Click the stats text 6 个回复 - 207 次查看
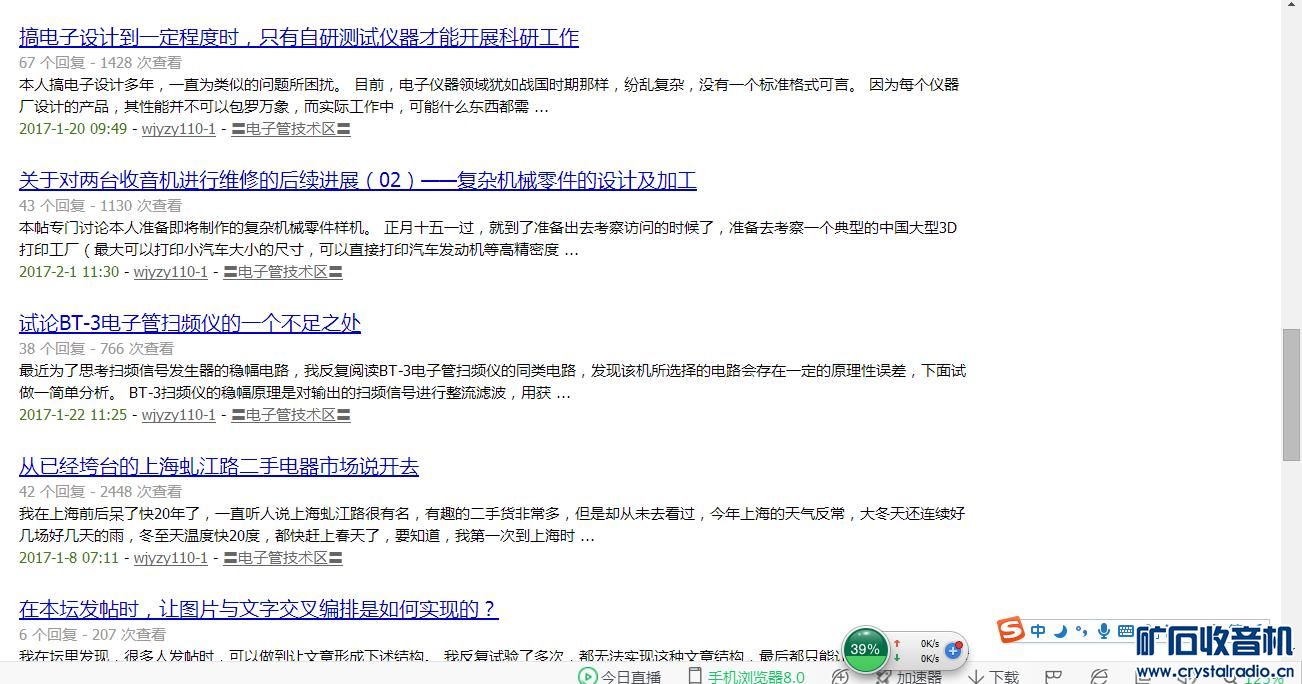The width and height of the screenshot is (1302, 684). [x=92, y=635]
